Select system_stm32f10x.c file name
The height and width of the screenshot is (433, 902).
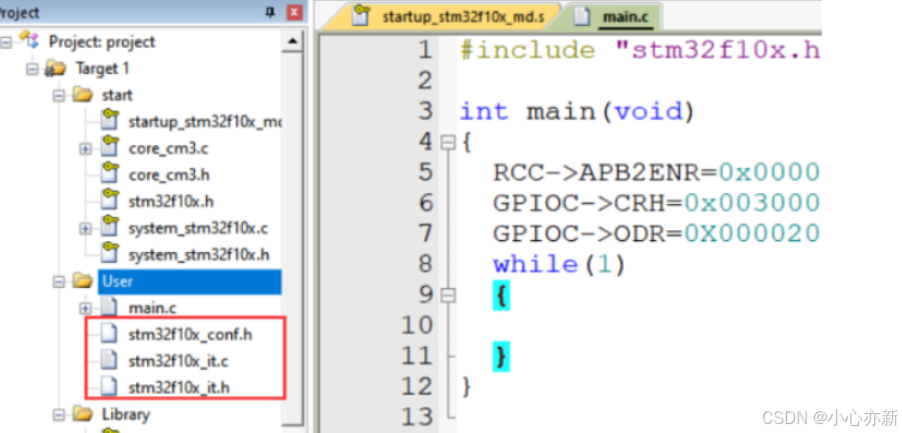[x=198, y=229]
